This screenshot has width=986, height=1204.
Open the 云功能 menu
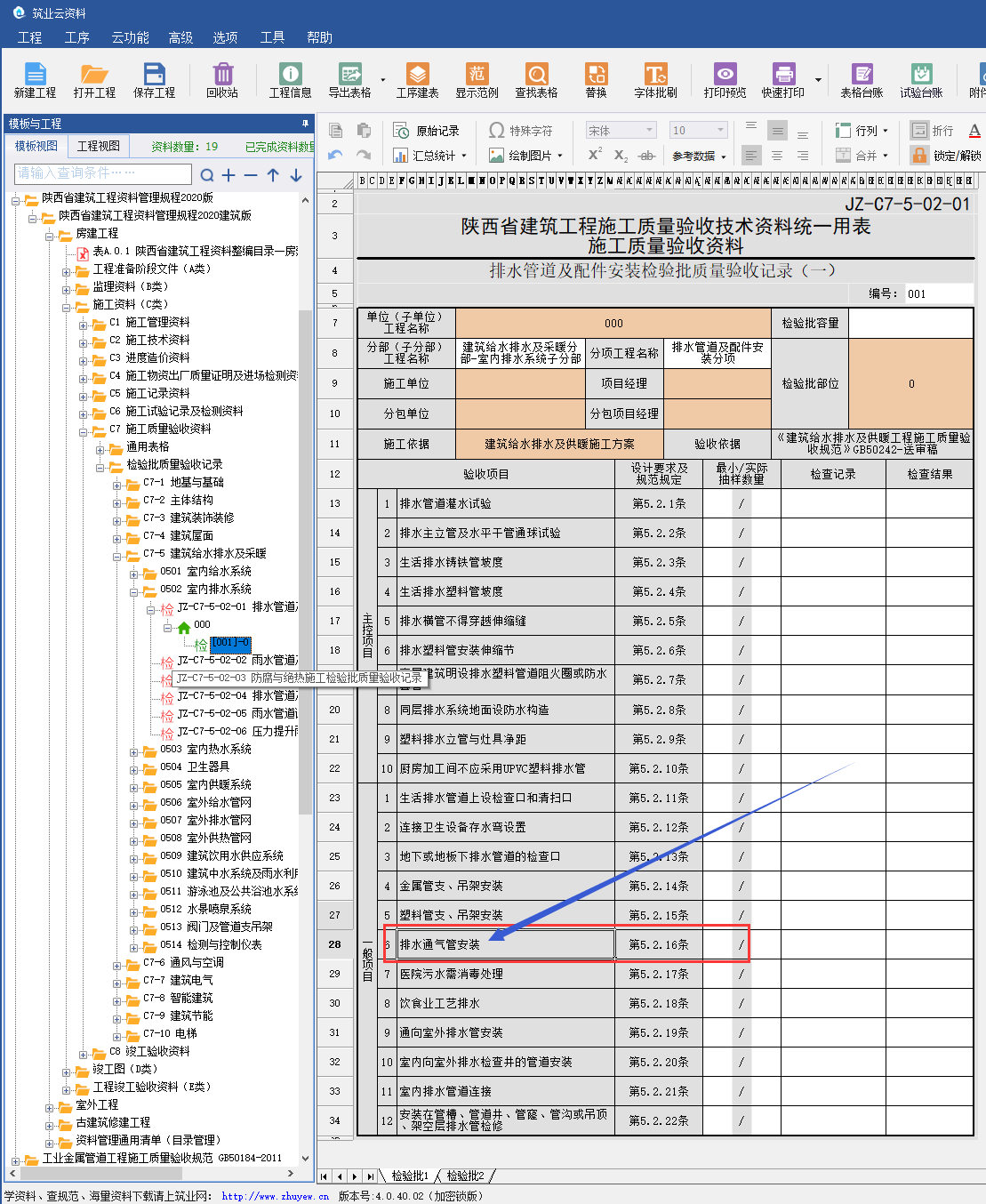coord(130,37)
